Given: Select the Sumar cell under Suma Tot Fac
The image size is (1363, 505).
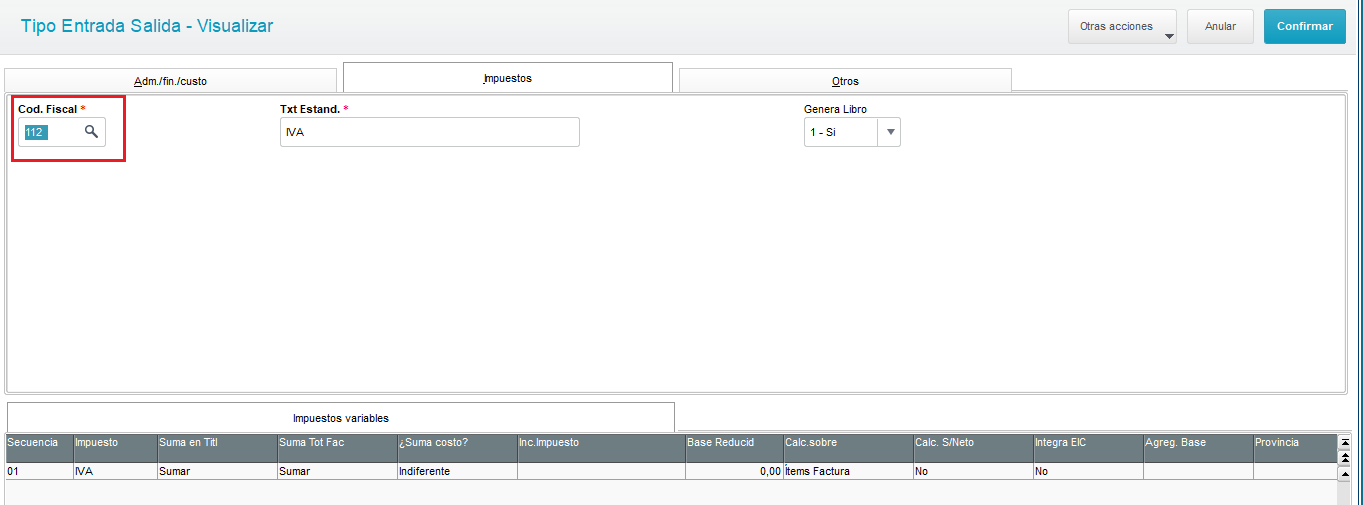Looking at the screenshot, I should pyautogui.click(x=337, y=471).
